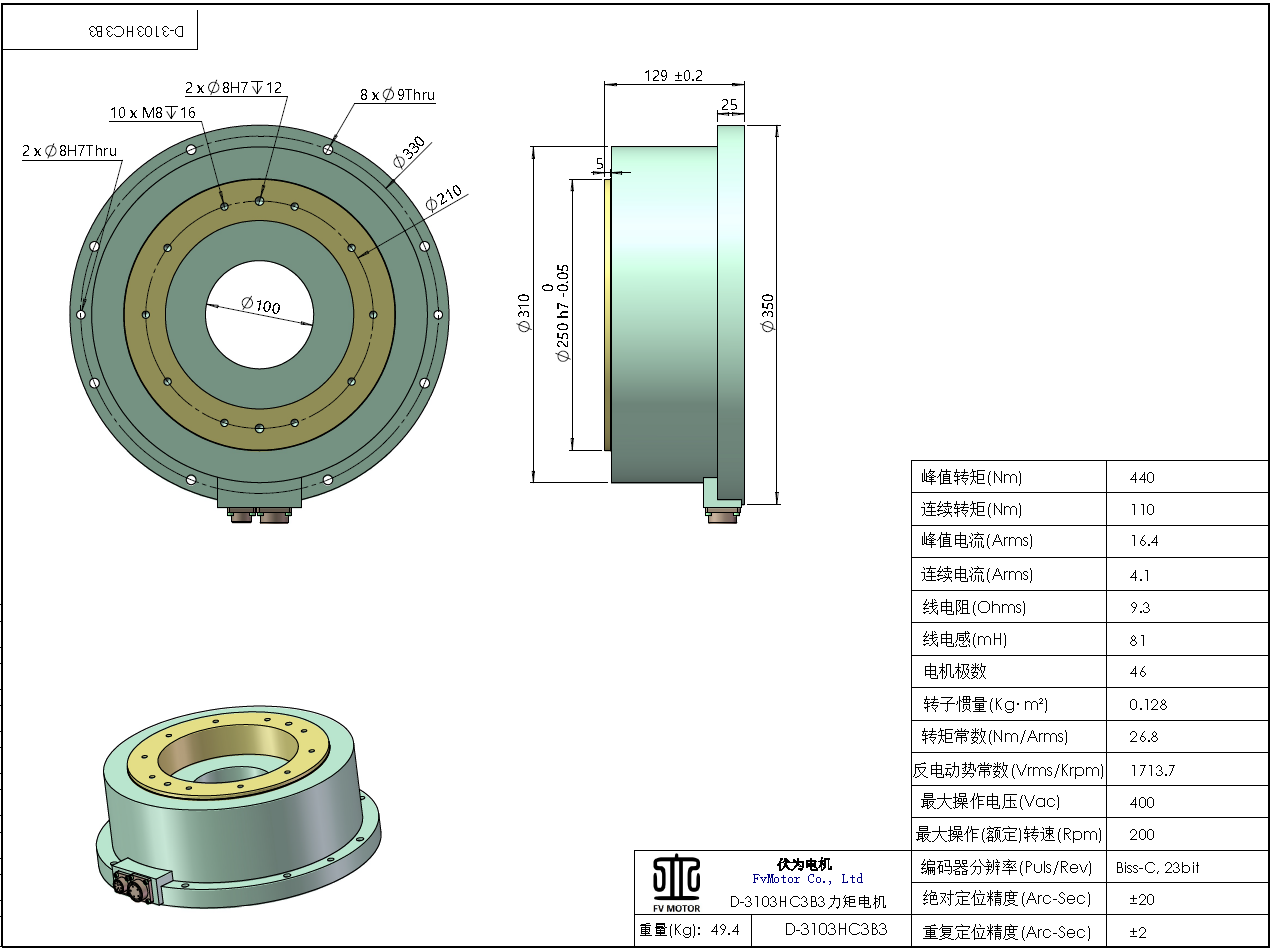The image size is (1272, 948).
Task: Select the continuous torque value 110
Action: [x=1142, y=510]
